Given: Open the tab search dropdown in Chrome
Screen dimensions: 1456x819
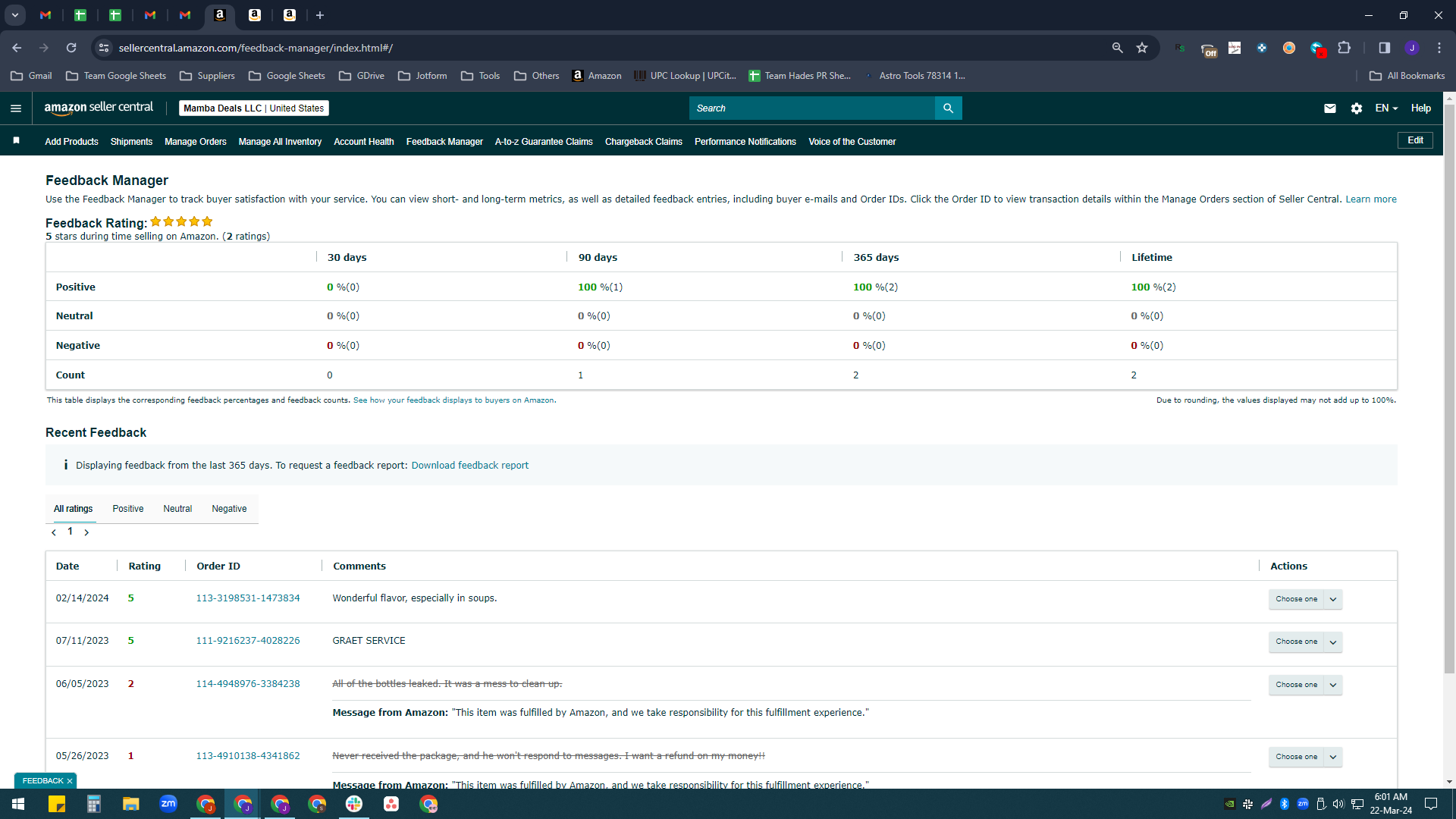Looking at the screenshot, I should pyautogui.click(x=15, y=15).
